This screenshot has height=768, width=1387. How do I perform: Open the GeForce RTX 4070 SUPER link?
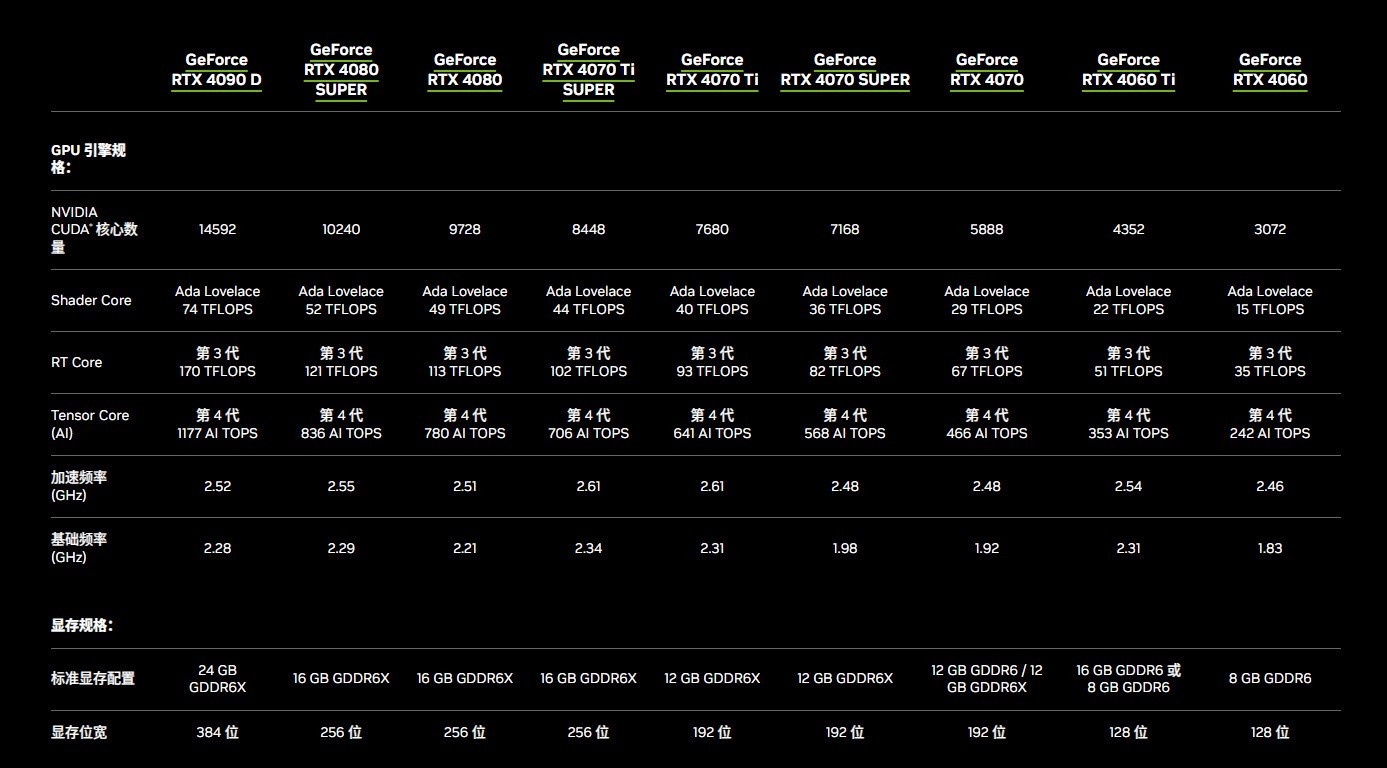point(845,70)
